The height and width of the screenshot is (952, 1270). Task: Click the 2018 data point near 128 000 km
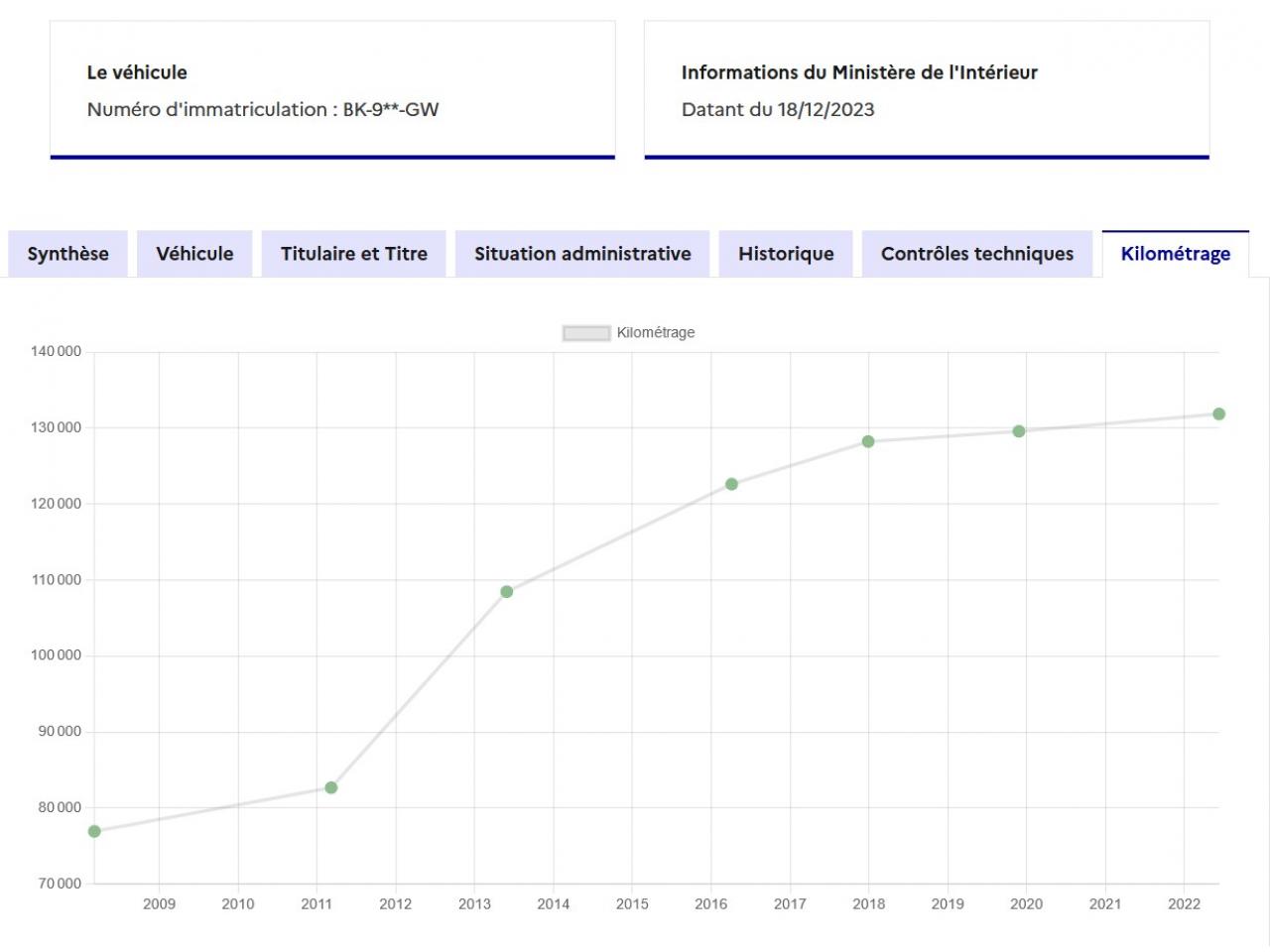868,441
